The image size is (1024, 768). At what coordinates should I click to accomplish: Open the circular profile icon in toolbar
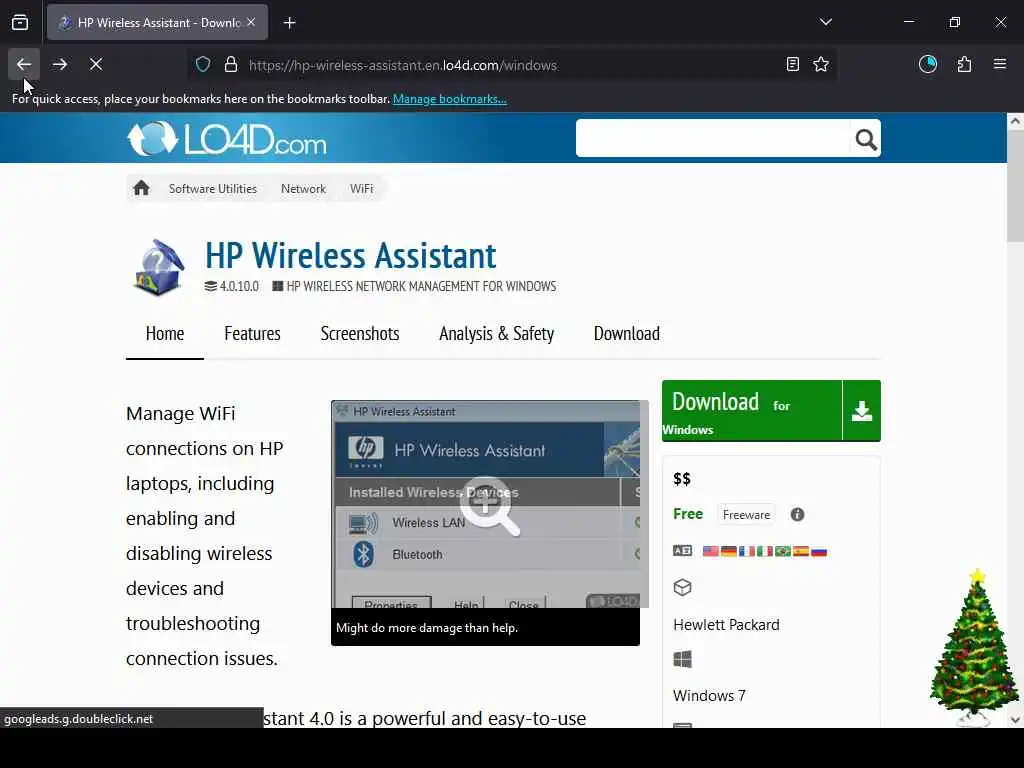pyautogui.click(x=927, y=64)
